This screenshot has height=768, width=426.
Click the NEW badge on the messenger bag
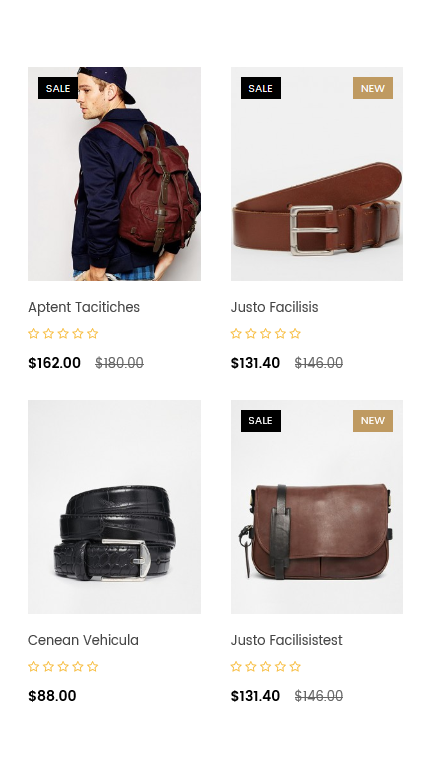[373, 421]
